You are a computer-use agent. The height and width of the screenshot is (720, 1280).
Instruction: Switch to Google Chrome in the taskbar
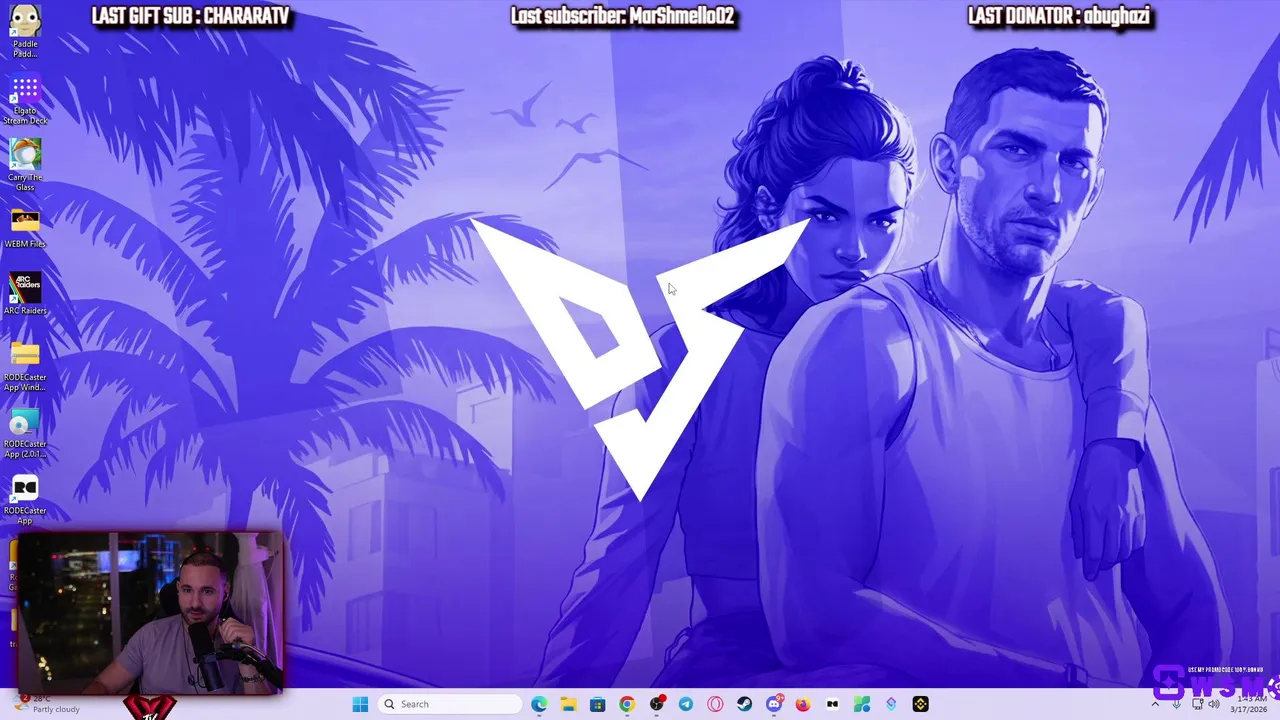coord(627,704)
